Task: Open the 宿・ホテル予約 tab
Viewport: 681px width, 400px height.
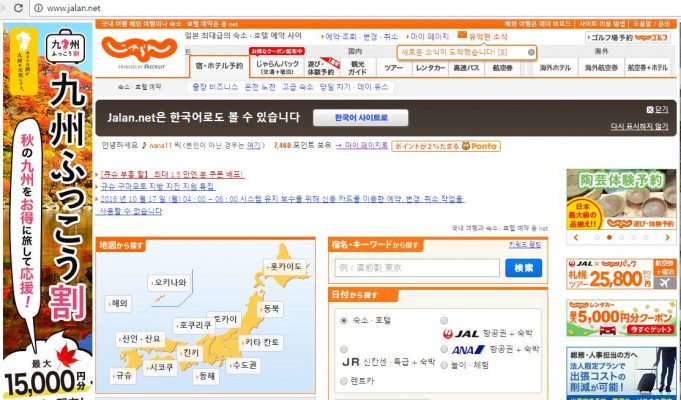Action: tap(219, 67)
